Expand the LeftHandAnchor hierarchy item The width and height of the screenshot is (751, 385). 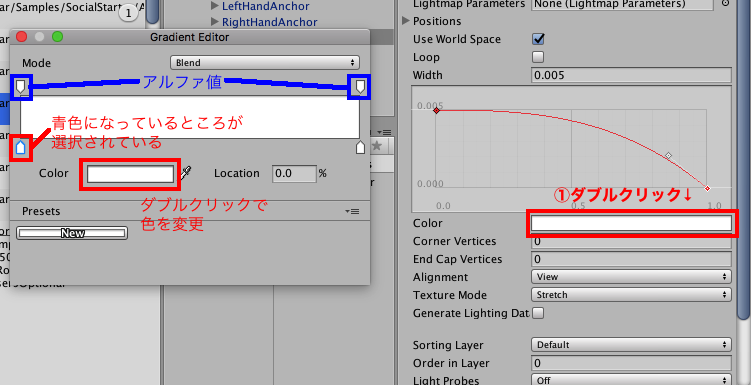tap(215, 6)
